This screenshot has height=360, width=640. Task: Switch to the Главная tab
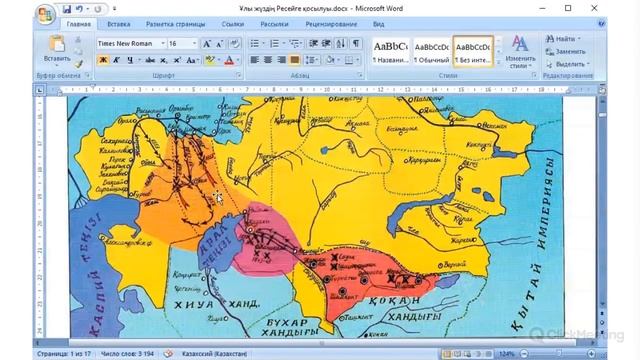[x=79, y=24]
